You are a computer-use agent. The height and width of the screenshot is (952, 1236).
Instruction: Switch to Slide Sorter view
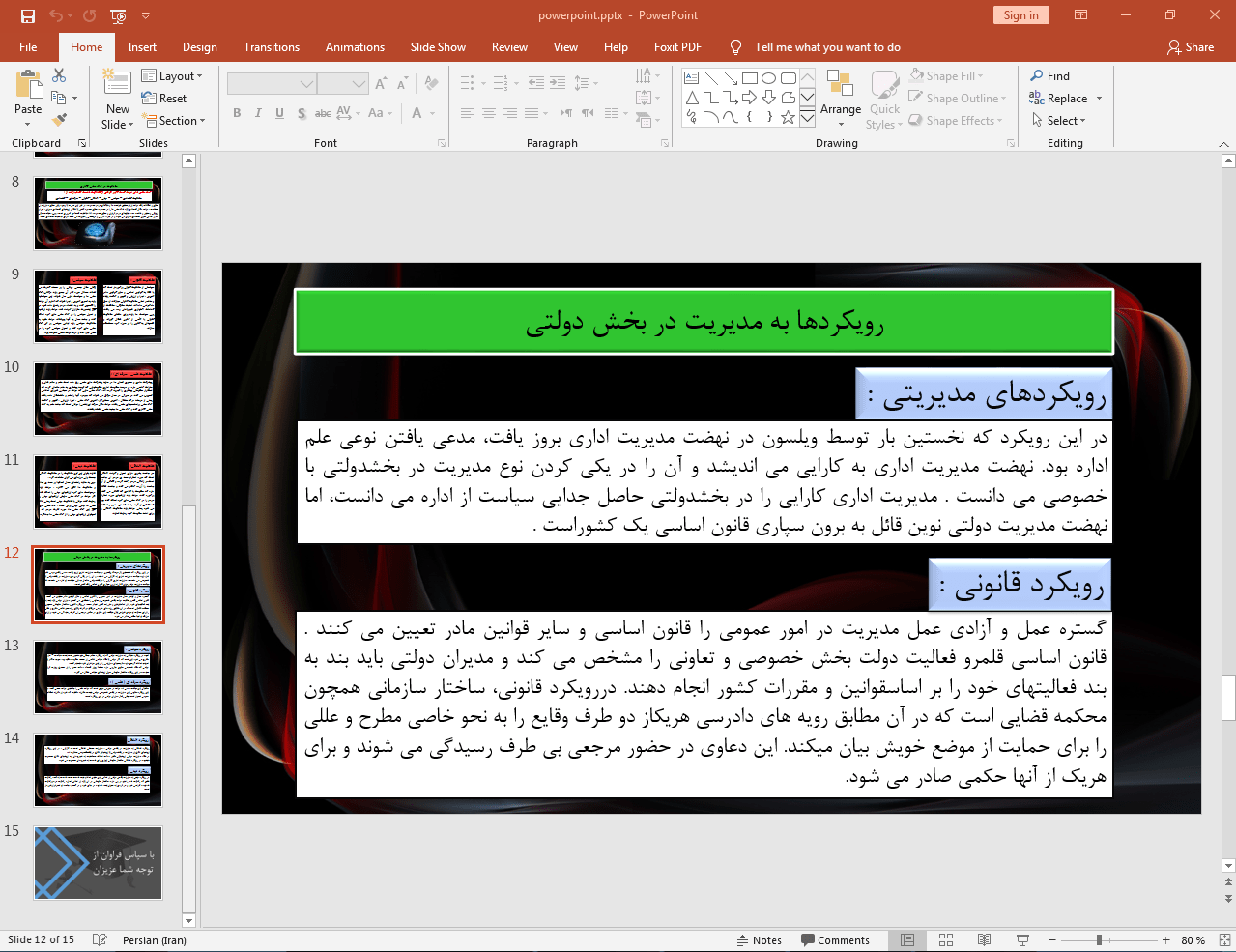point(946,940)
